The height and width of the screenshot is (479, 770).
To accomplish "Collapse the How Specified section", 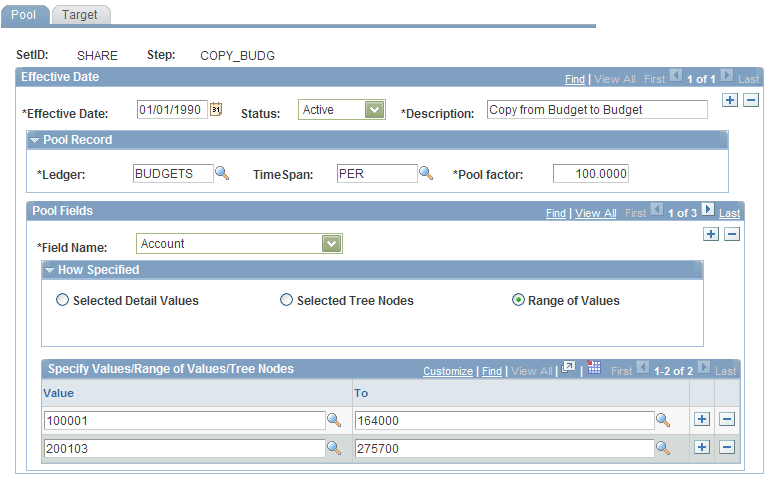I will pos(49,270).
